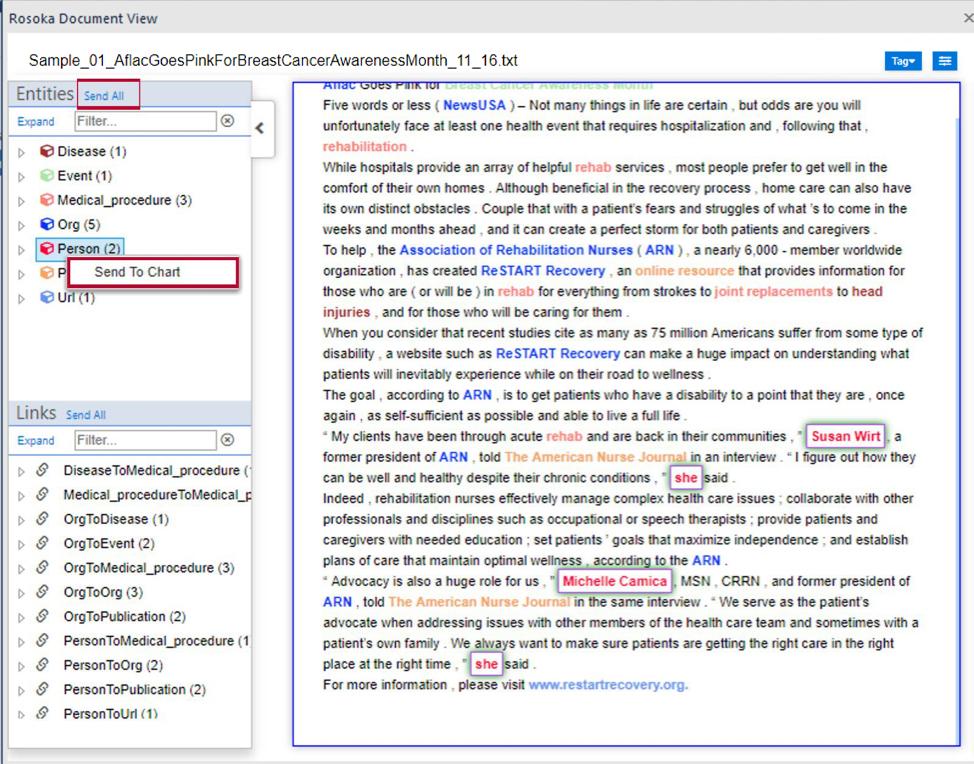The image size is (974, 764).
Task: Select the Person (2) entity item
Action: (x=88, y=249)
